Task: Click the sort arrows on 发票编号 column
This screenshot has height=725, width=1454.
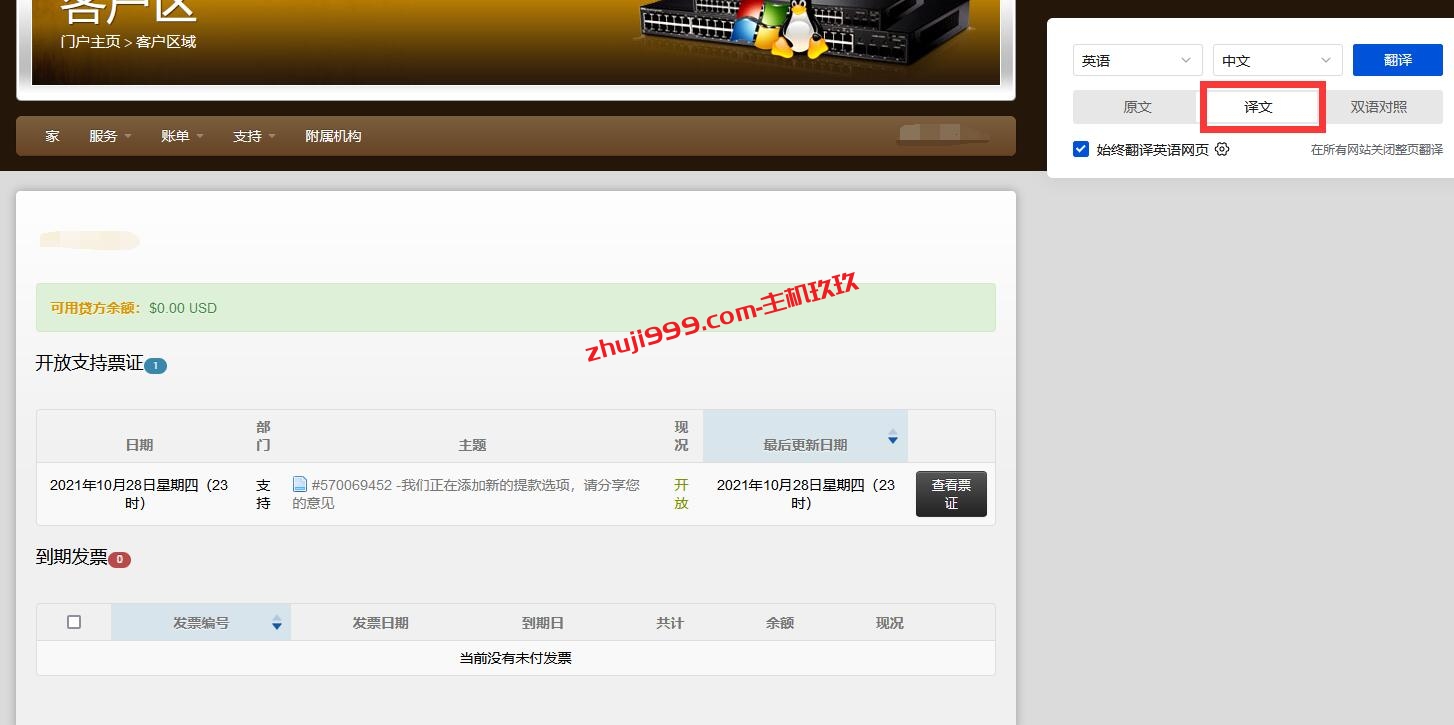Action: [x=277, y=623]
